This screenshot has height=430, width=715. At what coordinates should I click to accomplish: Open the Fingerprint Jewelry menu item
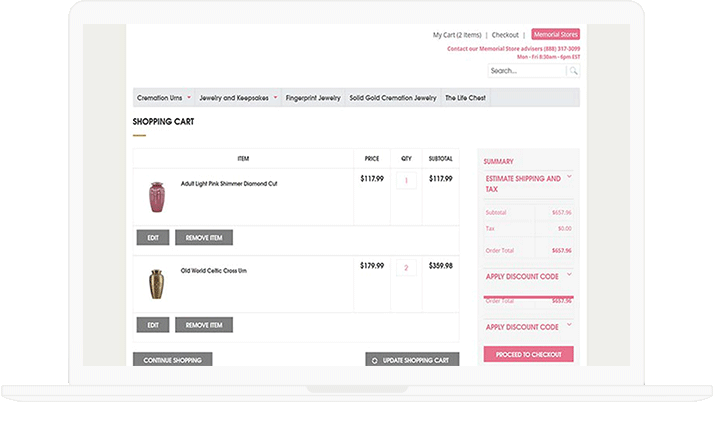coord(313,98)
